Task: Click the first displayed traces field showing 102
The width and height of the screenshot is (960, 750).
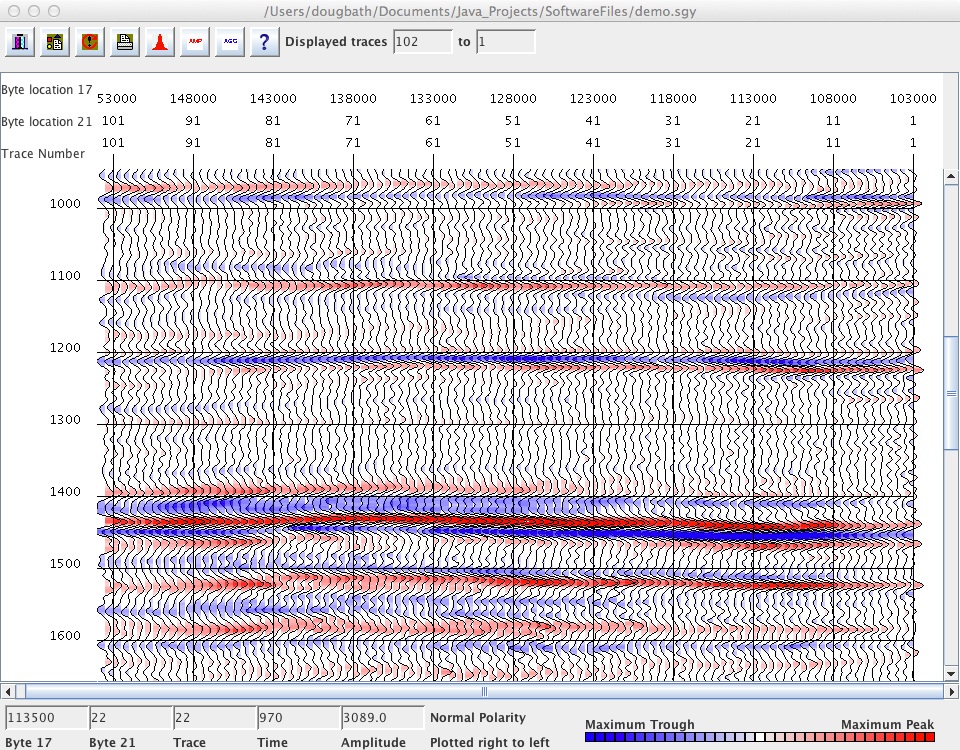Action: coord(422,42)
